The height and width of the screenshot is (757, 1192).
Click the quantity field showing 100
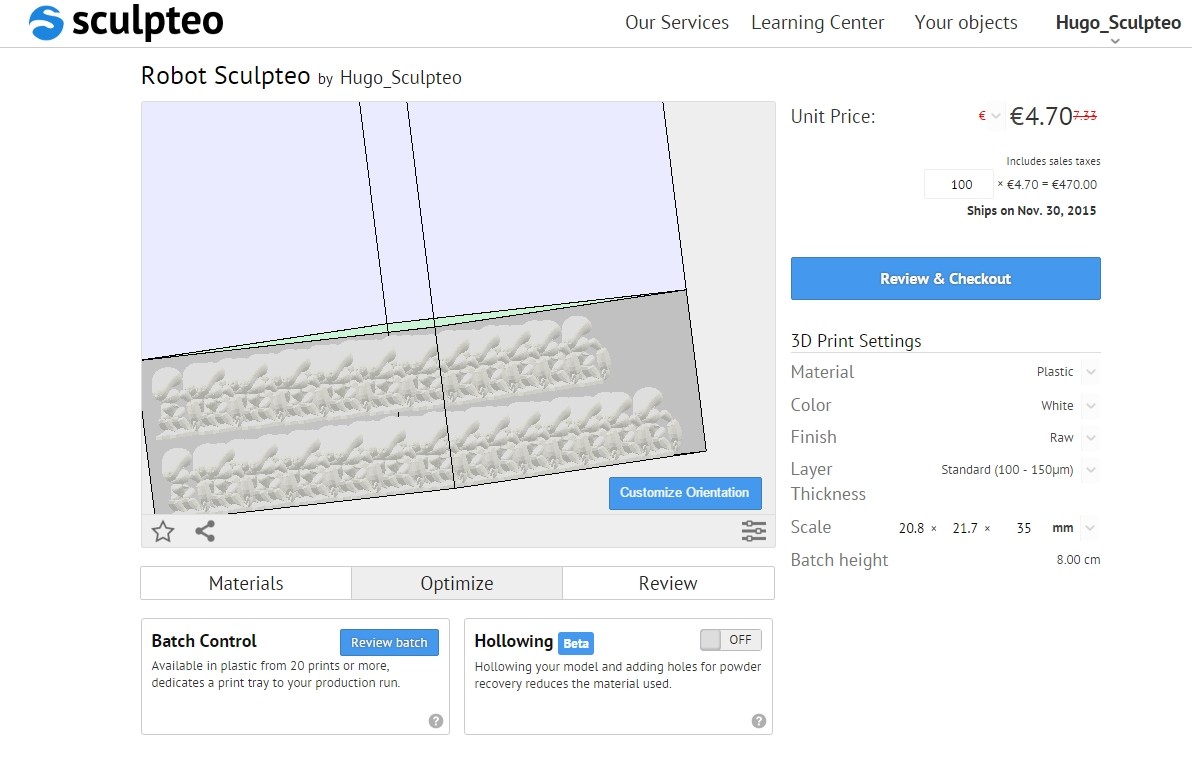coord(959,184)
